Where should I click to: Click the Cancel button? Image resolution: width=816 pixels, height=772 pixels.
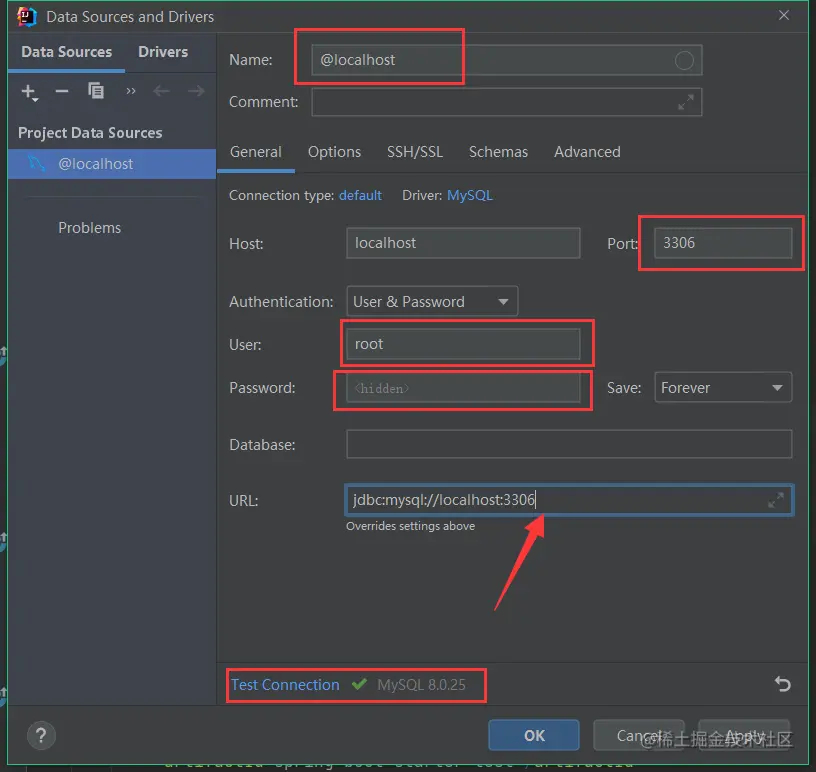click(x=639, y=735)
